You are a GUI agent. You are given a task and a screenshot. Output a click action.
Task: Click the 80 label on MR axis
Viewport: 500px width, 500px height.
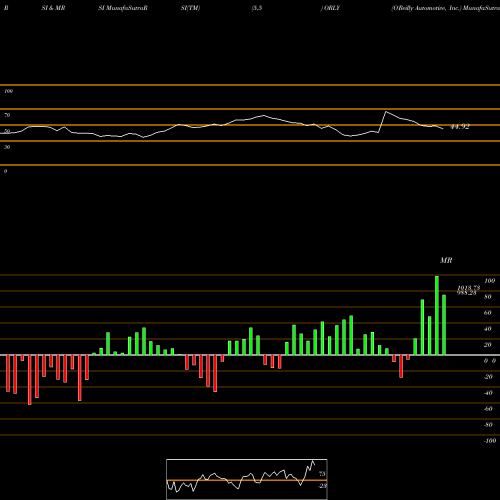pos(488,297)
